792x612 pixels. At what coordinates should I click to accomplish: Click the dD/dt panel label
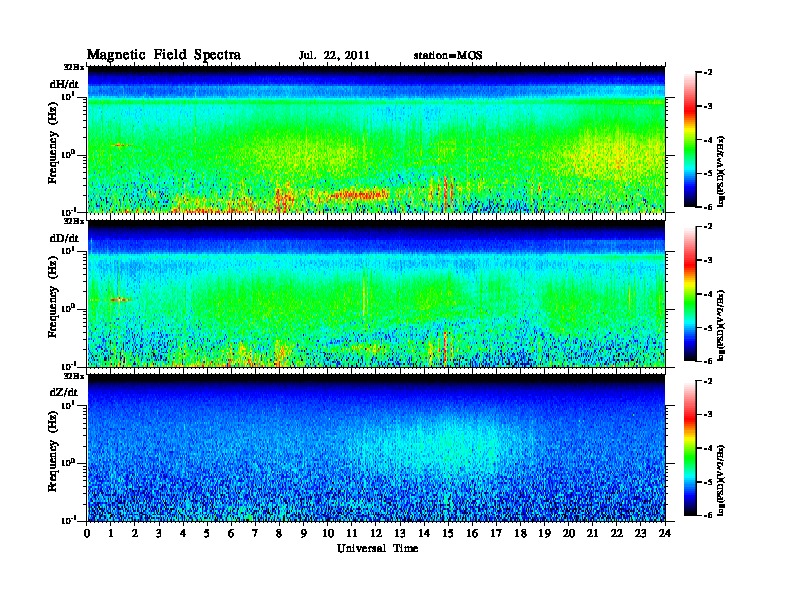click(x=64, y=238)
